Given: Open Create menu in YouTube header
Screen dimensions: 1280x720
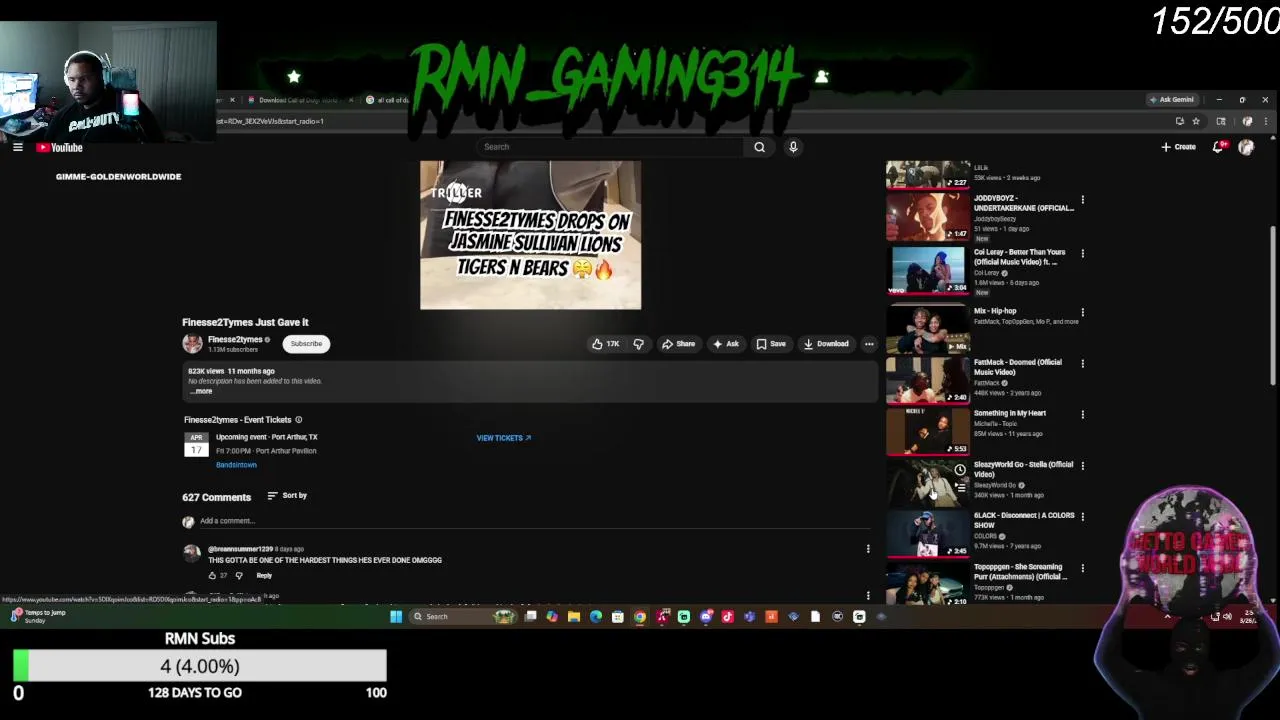Looking at the screenshot, I should pyautogui.click(x=1179, y=147).
